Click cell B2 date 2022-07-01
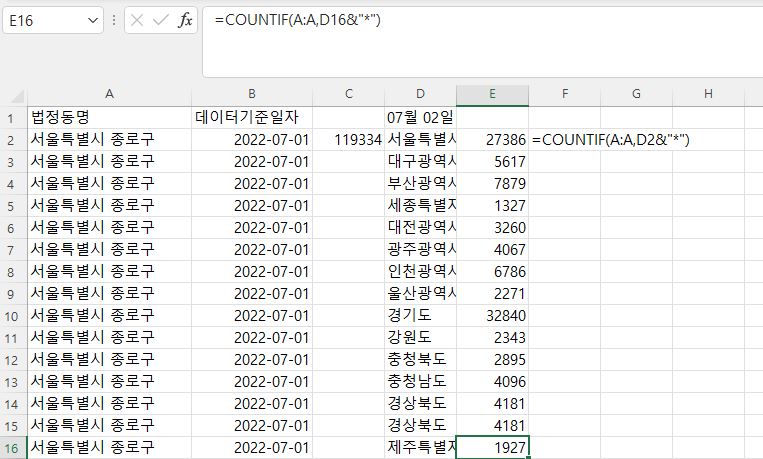Viewport: 763px width, 459px height. (x=252, y=140)
